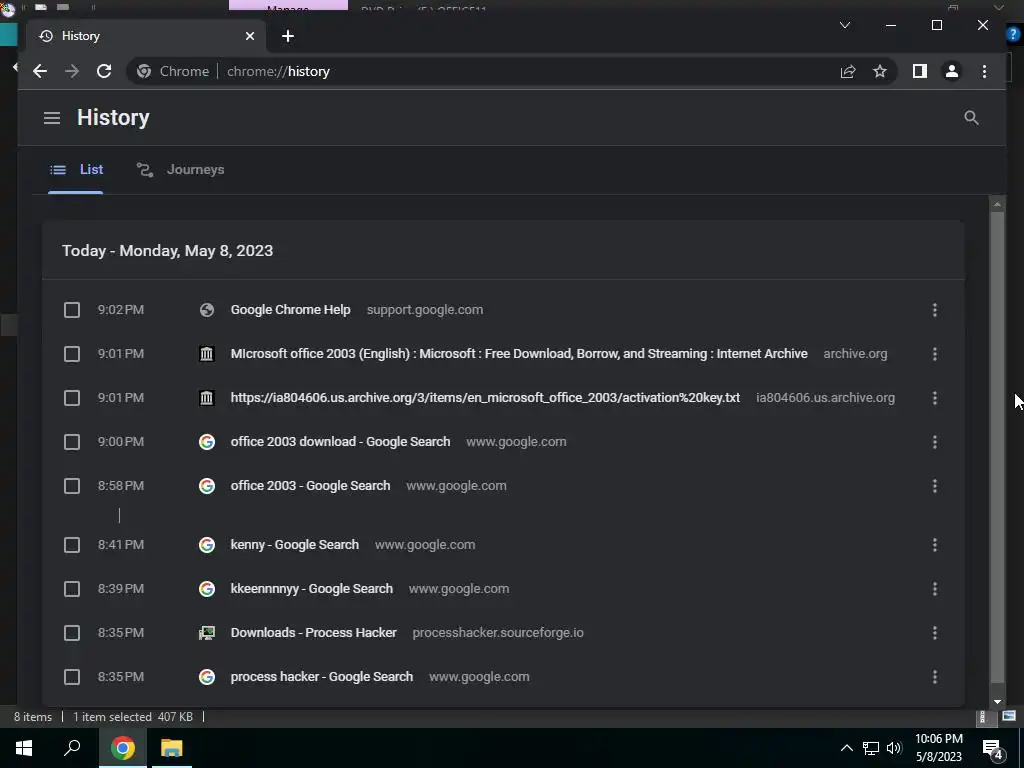
Task: Open actions menu for Google Chrome Help entry
Action: pyautogui.click(x=935, y=310)
